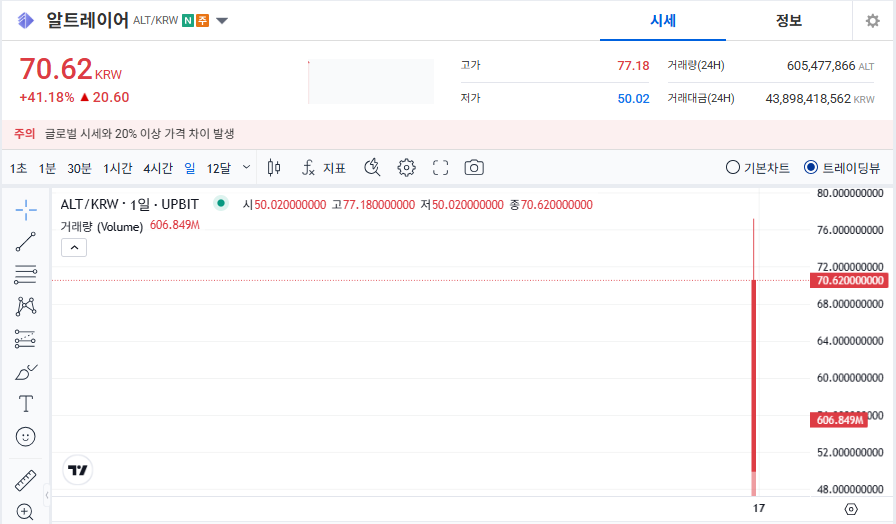This screenshot has width=896, height=524.
Task: Open the 지표 indicators menu
Action: [x=324, y=168]
